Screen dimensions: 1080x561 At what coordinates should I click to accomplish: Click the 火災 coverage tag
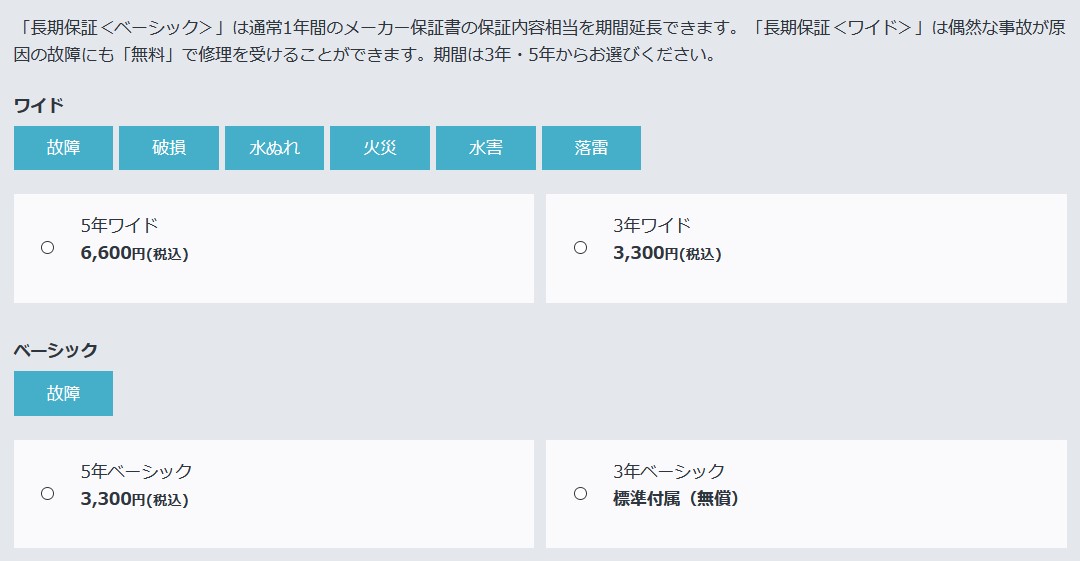(x=380, y=147)
